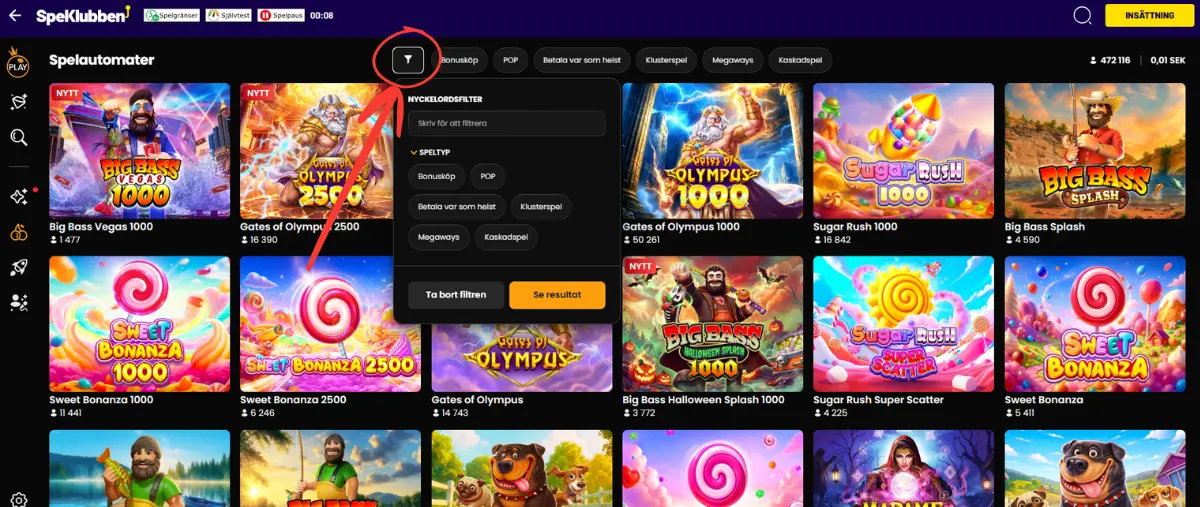Go back with the top-left arrow
This screenshot has height=507, width=1200.
click(15, 15)
